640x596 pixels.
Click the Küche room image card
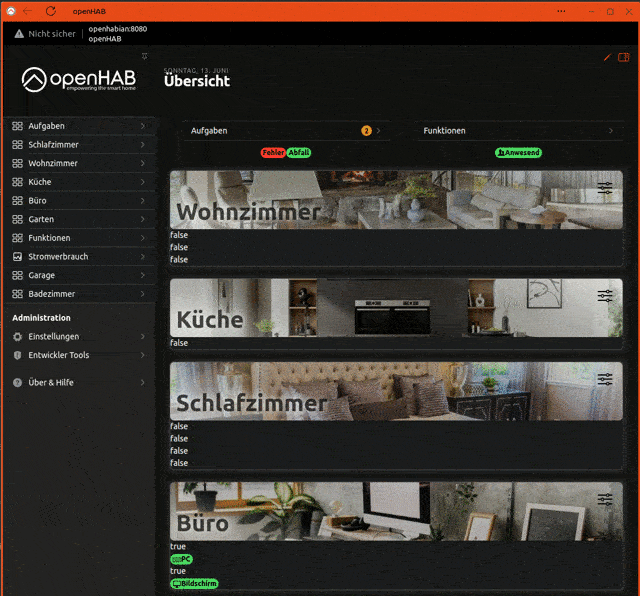pos(396,308)
